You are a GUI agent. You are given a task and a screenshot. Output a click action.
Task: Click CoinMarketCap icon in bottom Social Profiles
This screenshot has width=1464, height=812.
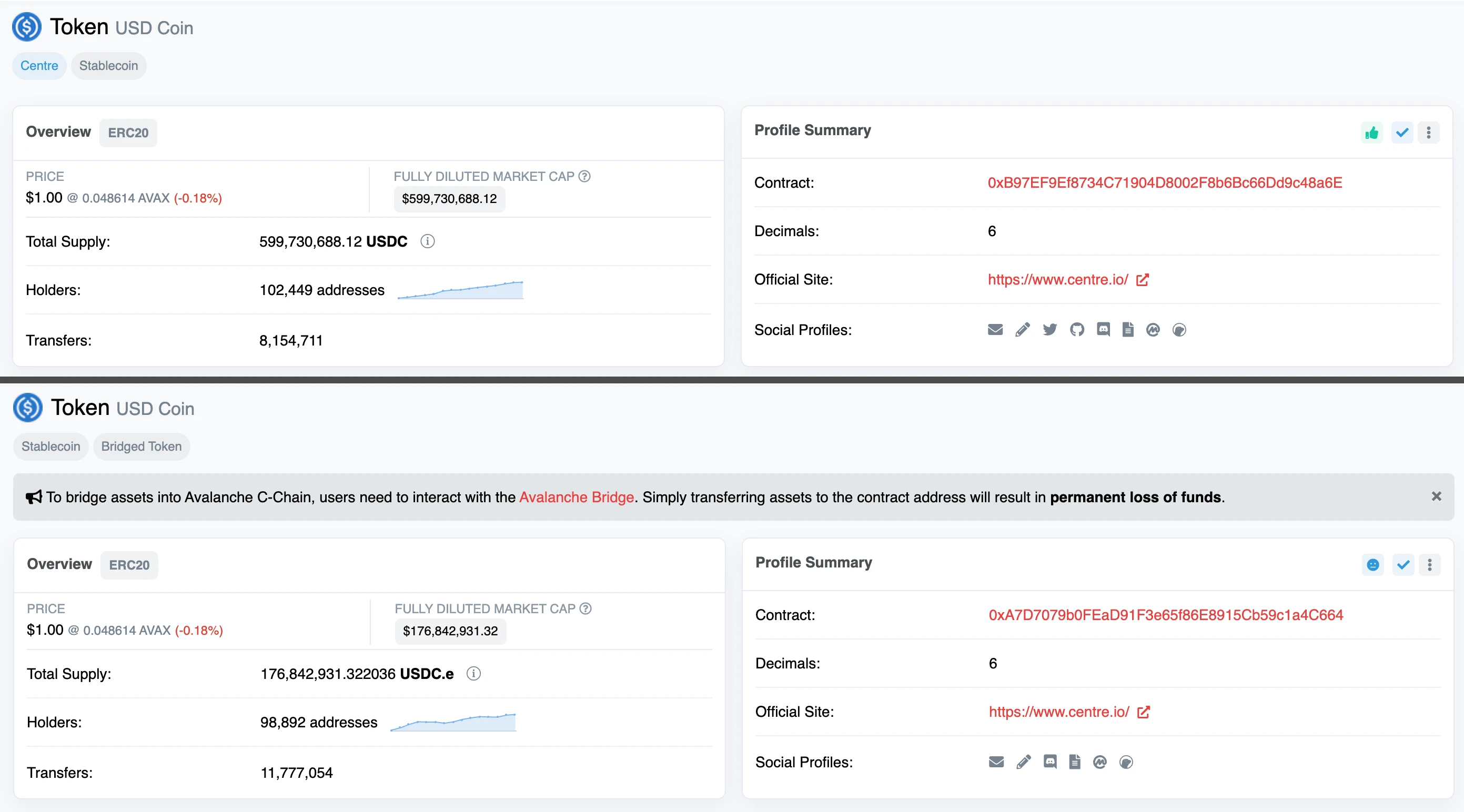tap(1099, 762)
